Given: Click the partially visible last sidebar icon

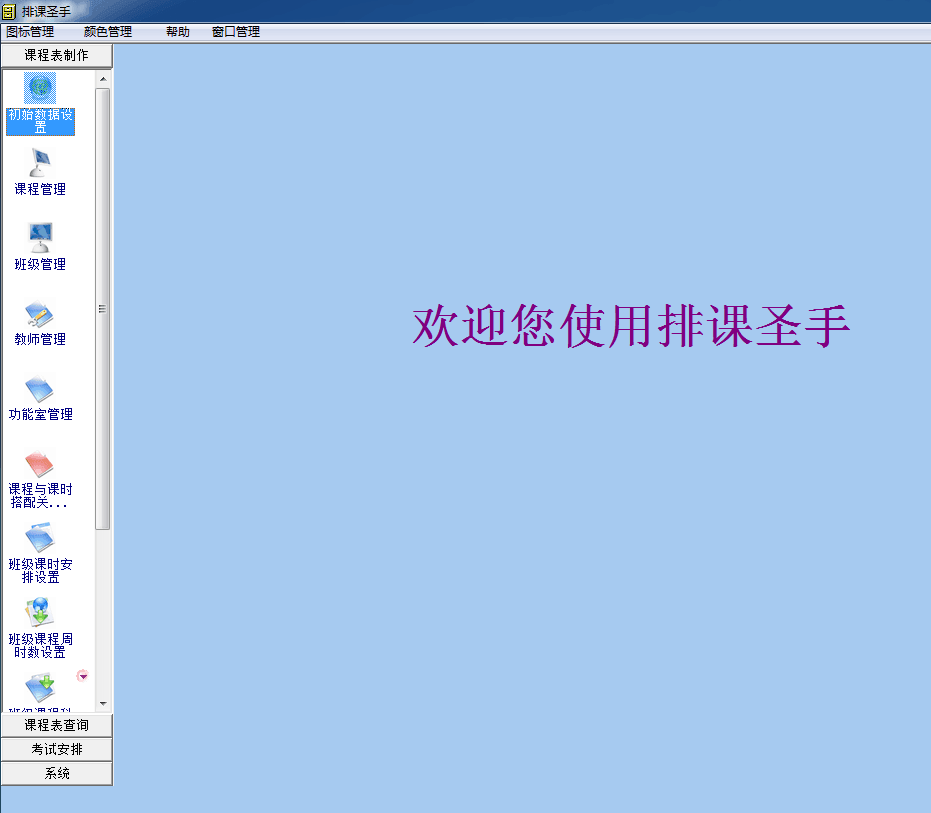Looking at the screenshot, I should tap(40, 690).
